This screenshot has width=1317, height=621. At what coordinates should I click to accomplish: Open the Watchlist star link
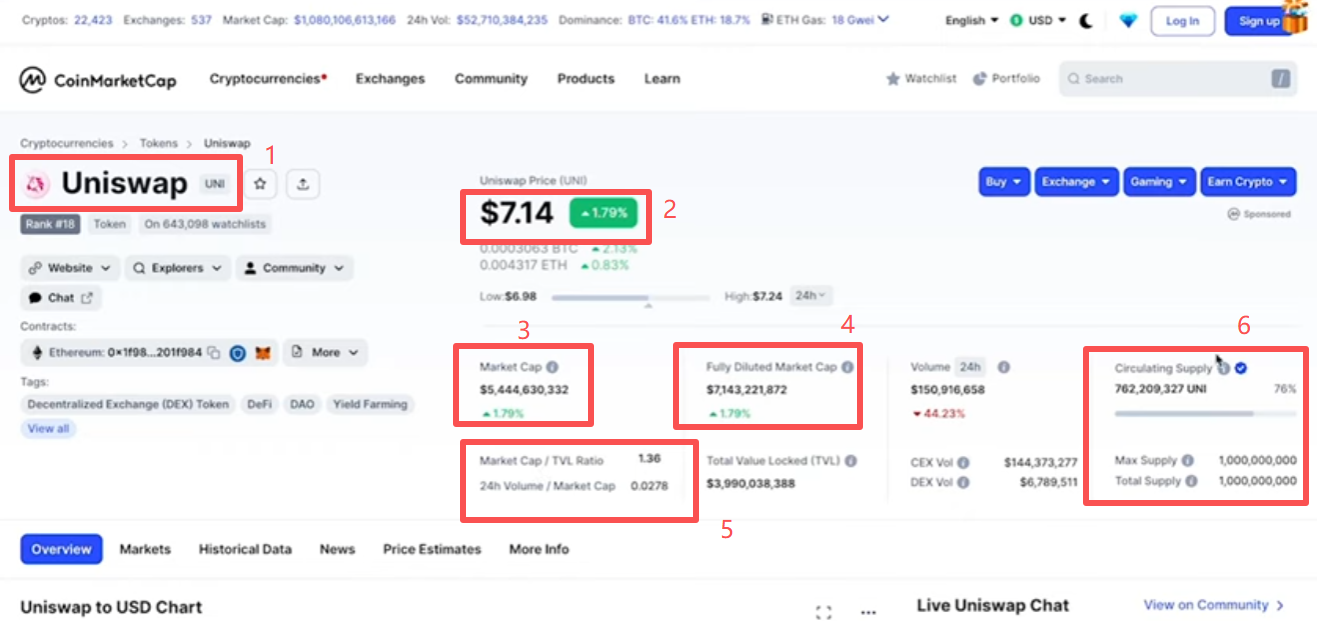[921, 79]
